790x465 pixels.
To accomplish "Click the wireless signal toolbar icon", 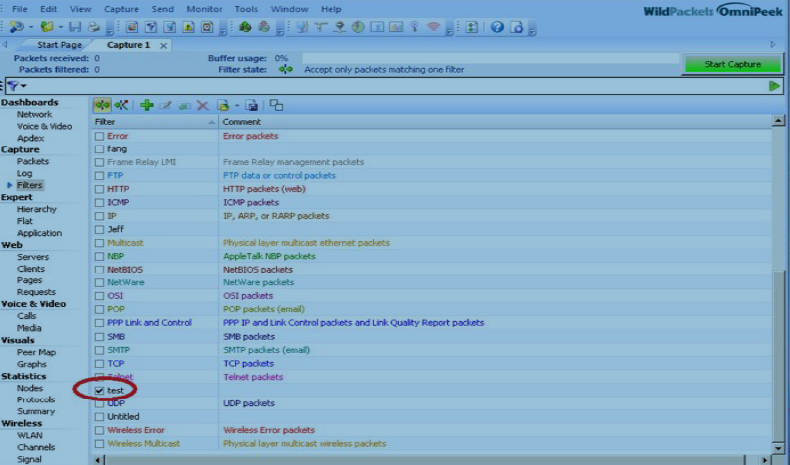I will 433,27.
